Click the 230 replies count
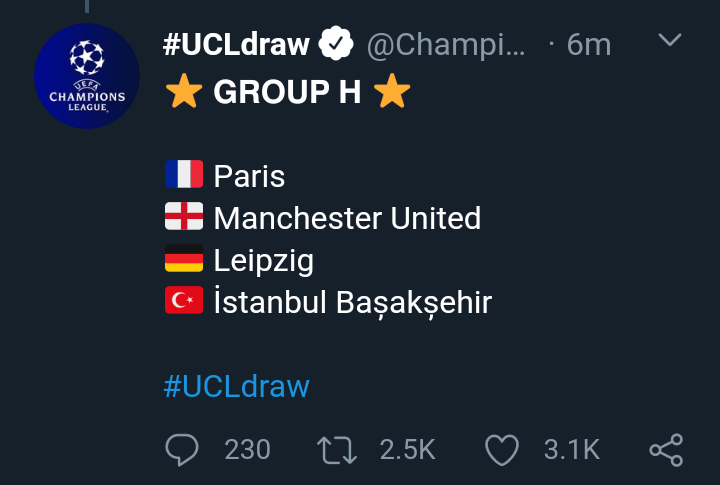The width and height of the screenshot is (720, 485). click(x=247, y=450)
